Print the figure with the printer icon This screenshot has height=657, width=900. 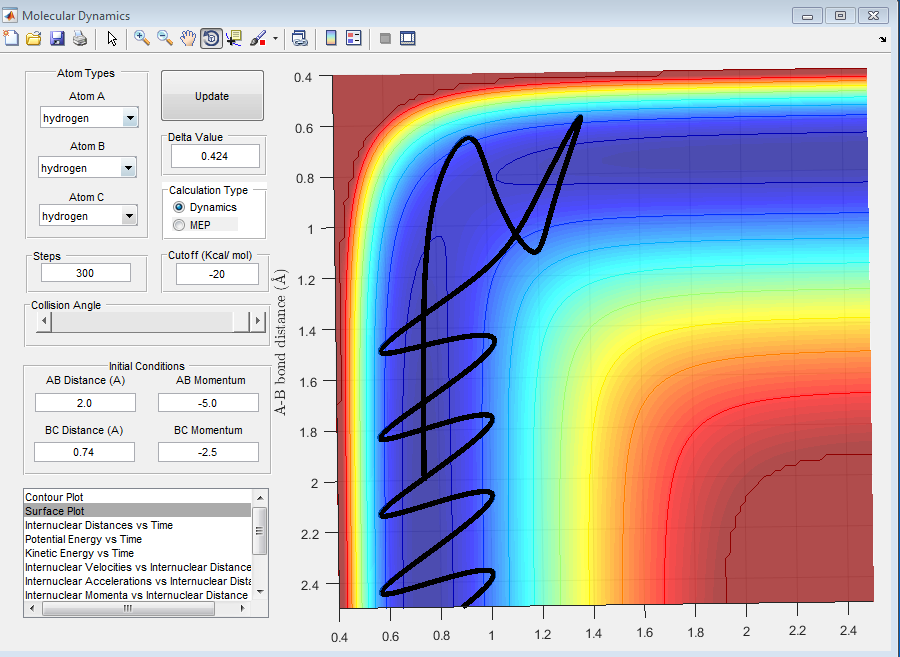pyautogui.click(x=79, y=38)
